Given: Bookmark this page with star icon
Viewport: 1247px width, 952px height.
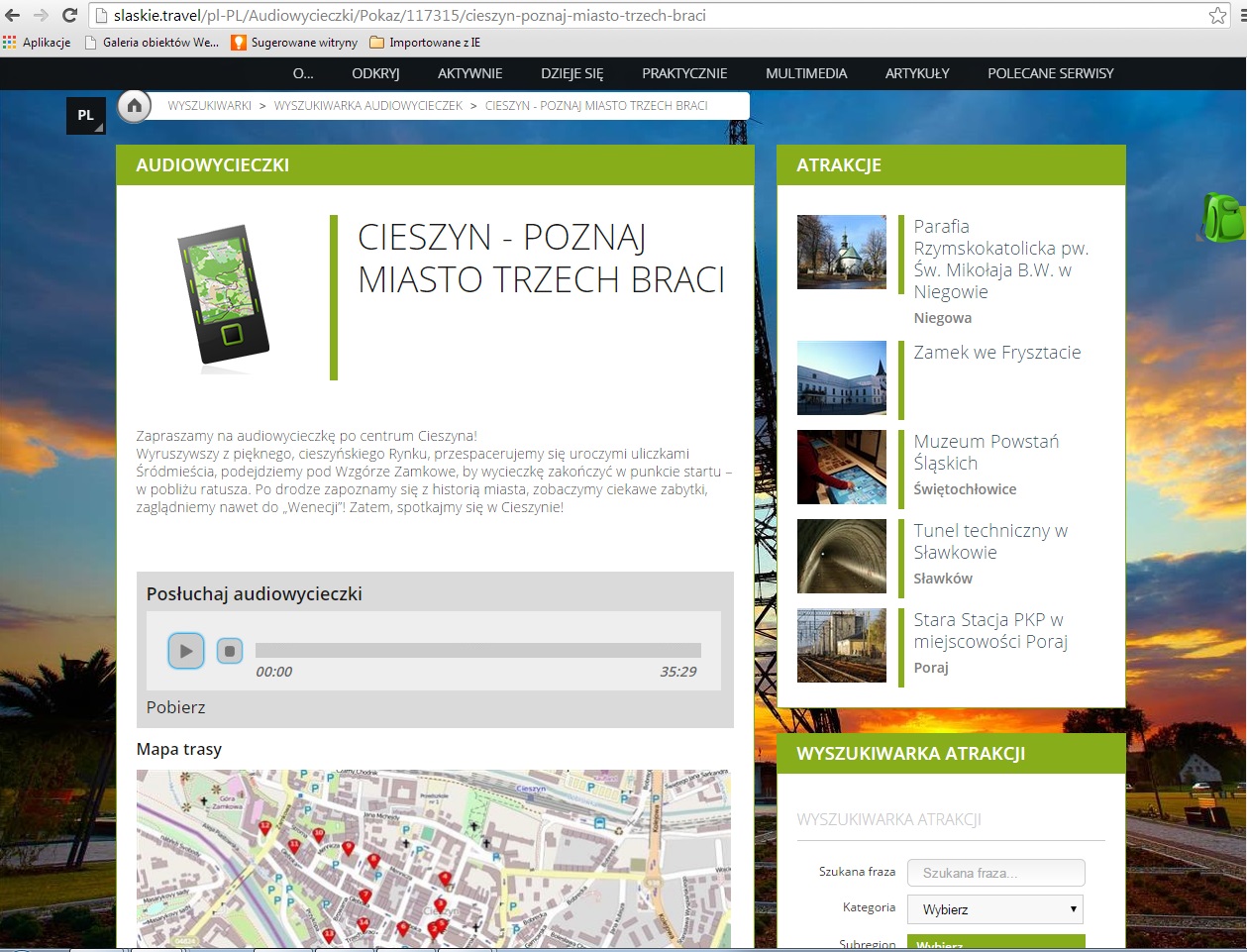Looking at the screenshot, I should coord(1217,16).
